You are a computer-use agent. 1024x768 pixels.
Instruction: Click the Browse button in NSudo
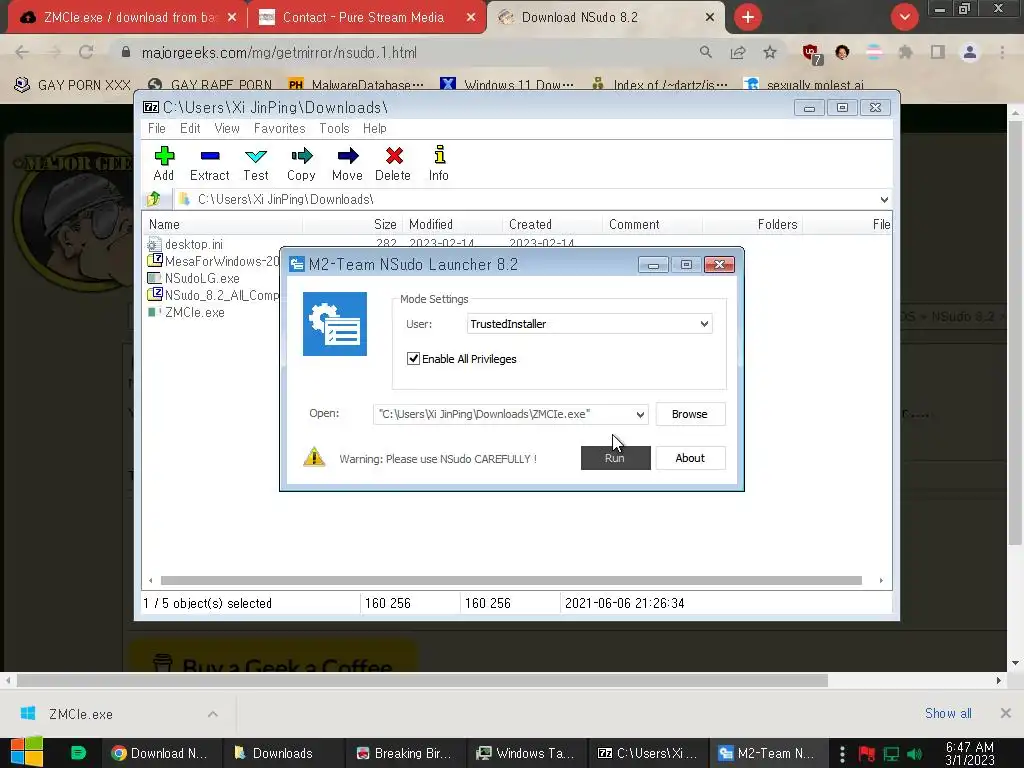690,414
